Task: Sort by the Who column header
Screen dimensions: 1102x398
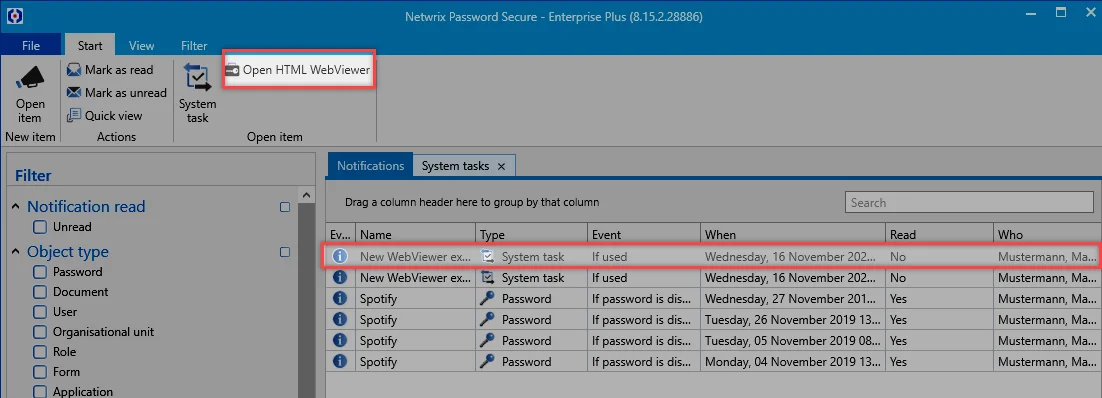Action: (1047, 234)
